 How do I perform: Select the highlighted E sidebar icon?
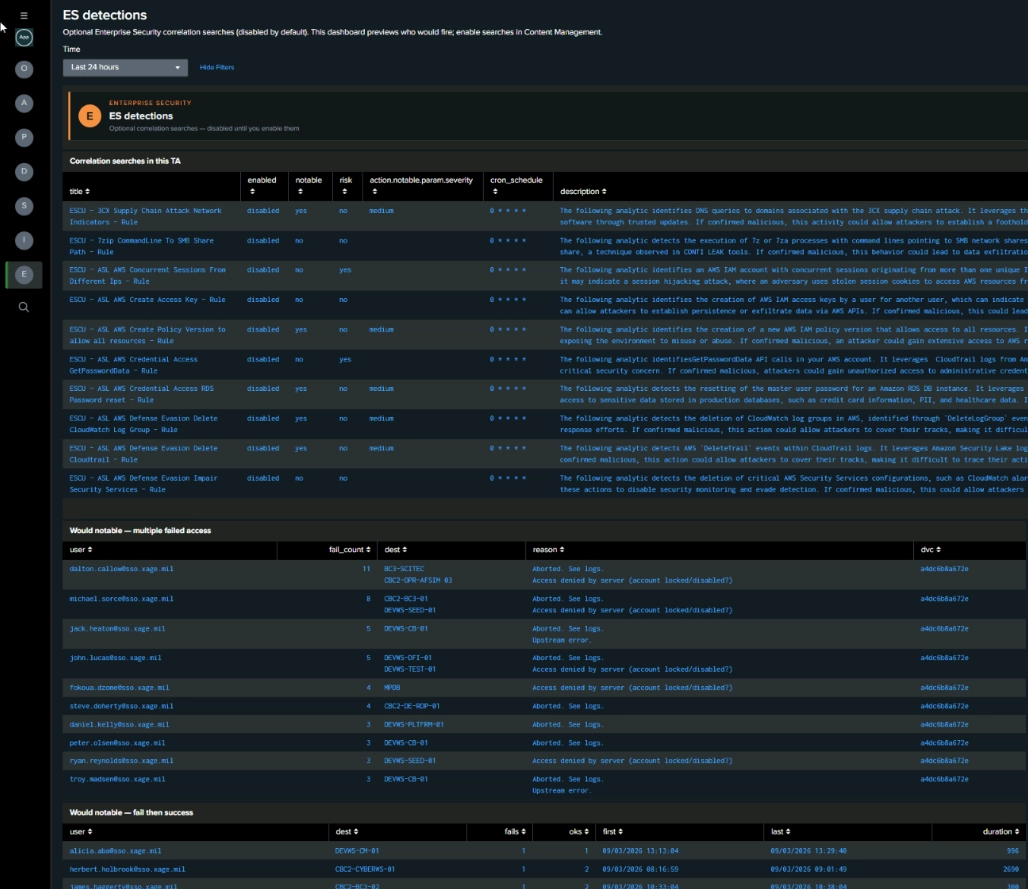tap(24, 275)
